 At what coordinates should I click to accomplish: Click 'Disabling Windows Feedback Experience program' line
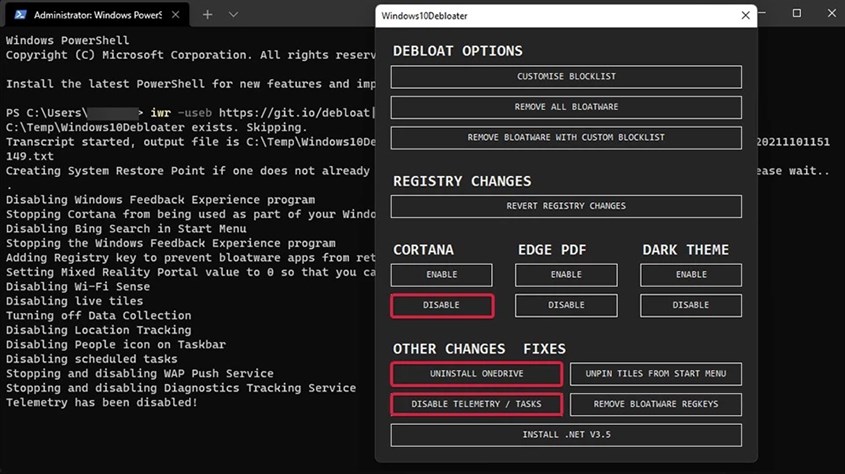161,200
